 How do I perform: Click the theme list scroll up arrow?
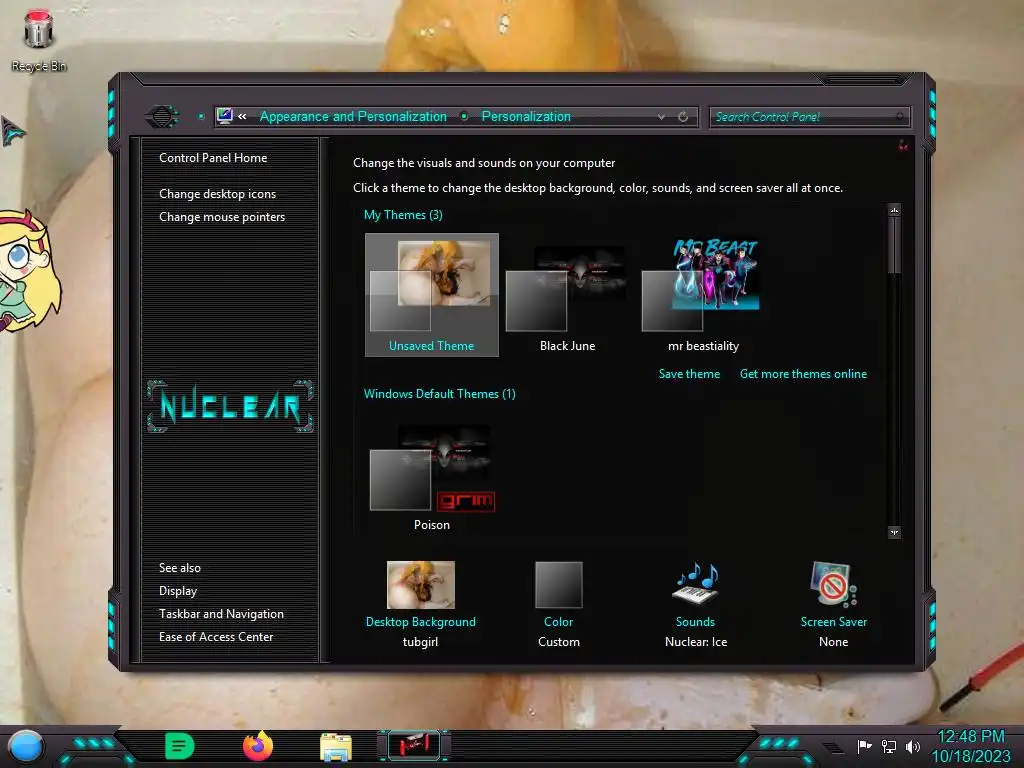pyautogui.click(x=894, y=210)
